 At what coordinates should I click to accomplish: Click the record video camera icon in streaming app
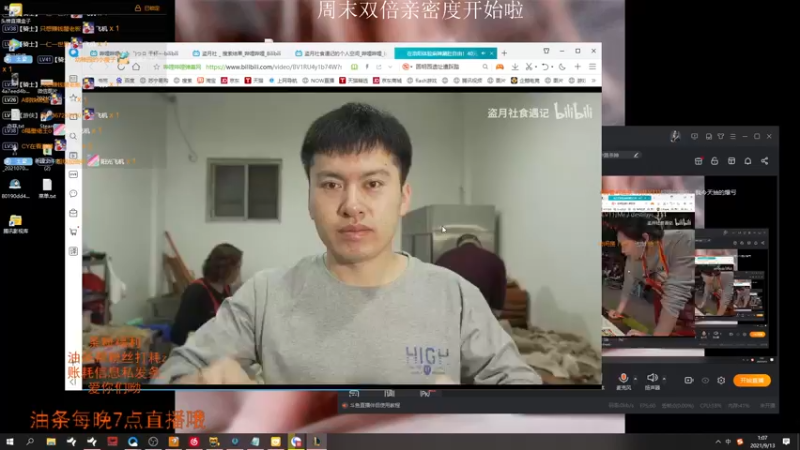[x=689, y=380]
